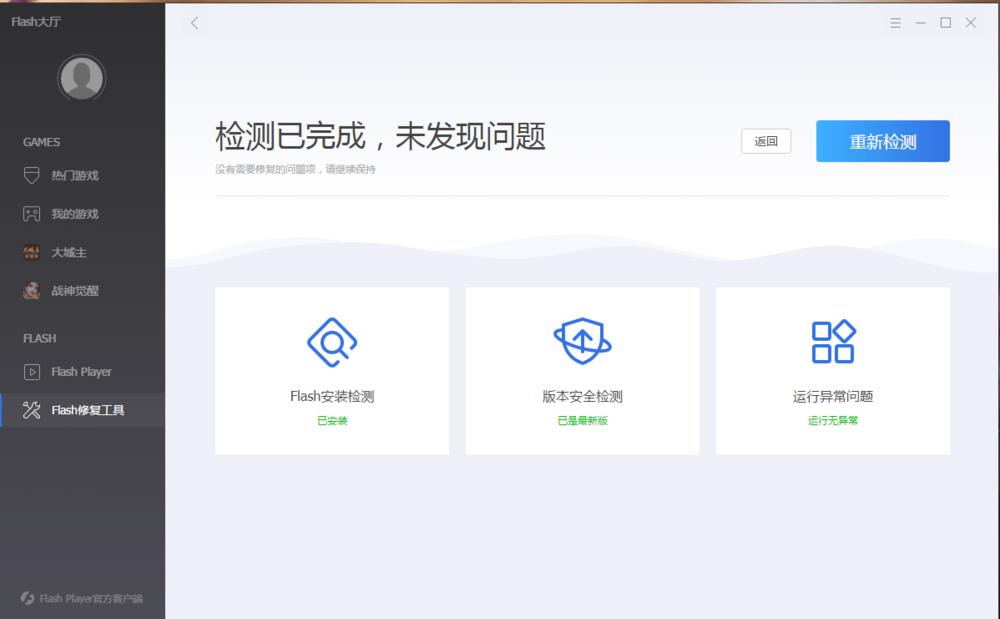1000x619 pixels.
Task: Select the Flash修复工具 wrench icon
Action: pos(31,410)
